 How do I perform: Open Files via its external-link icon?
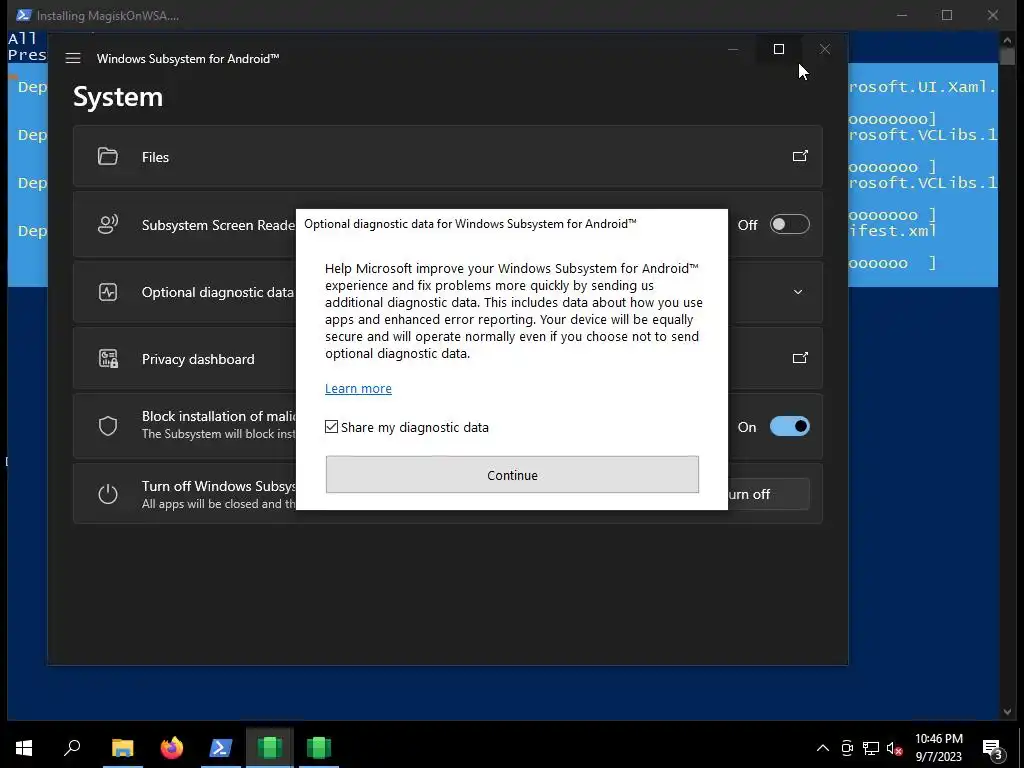[800, 156]
